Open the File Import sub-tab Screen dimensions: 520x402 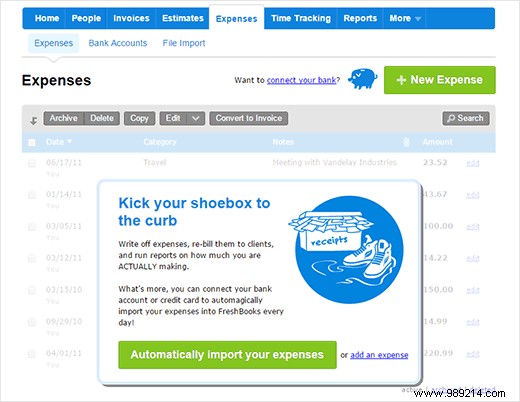[184, 43]
